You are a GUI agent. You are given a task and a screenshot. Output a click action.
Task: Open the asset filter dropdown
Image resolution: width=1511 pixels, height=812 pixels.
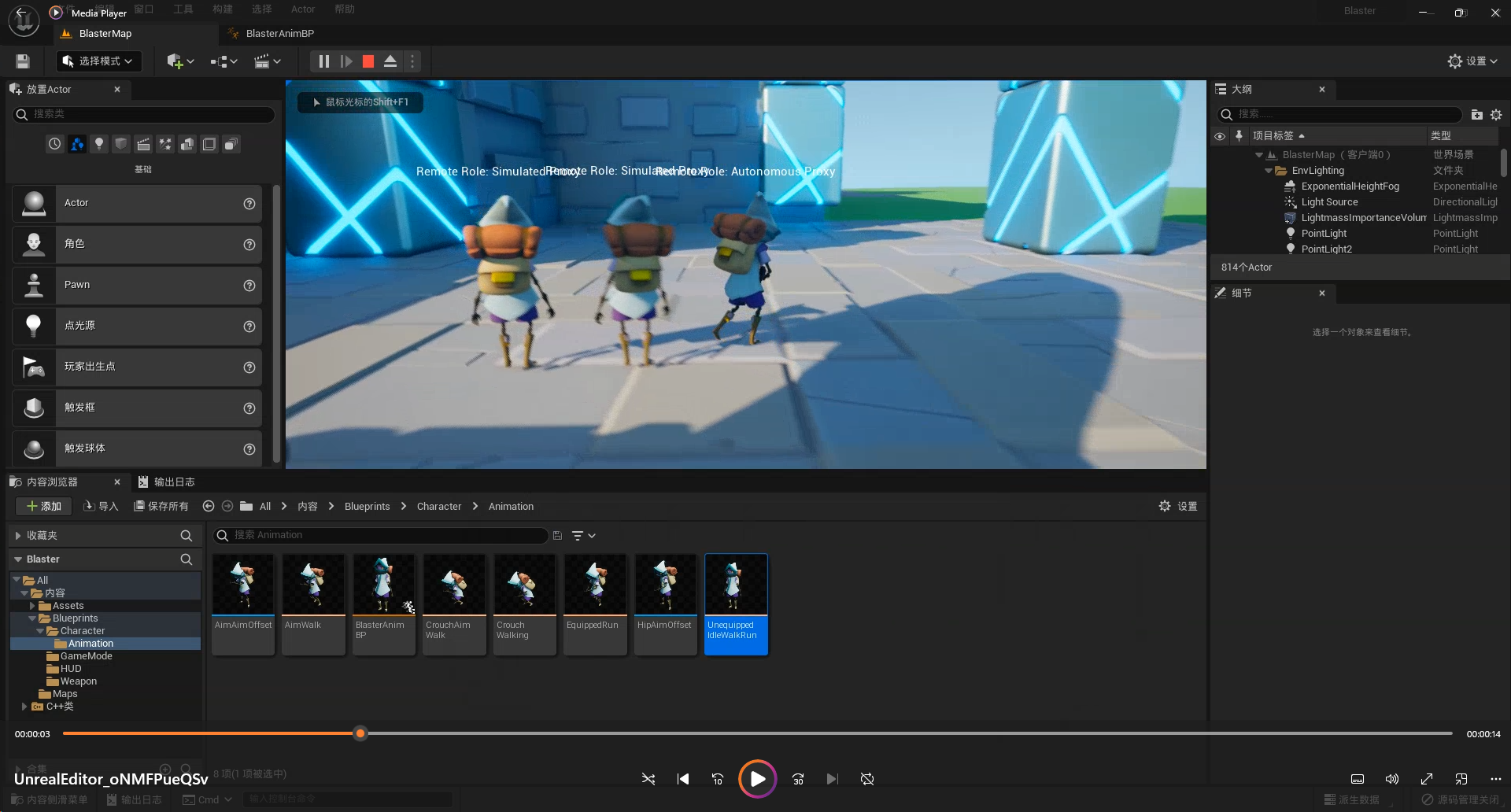click(583, 536)
